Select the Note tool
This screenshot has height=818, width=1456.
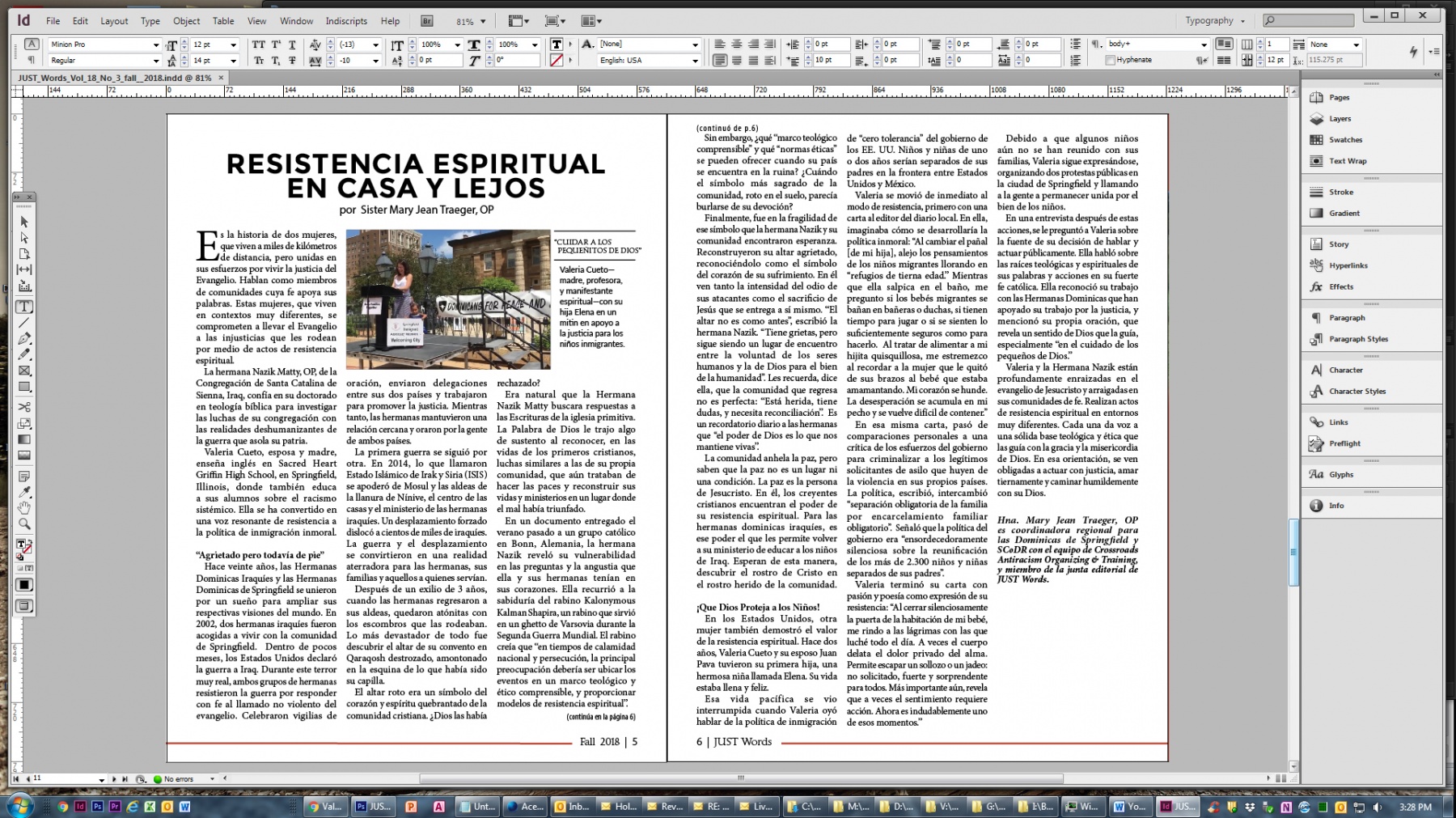coord(24,477)
